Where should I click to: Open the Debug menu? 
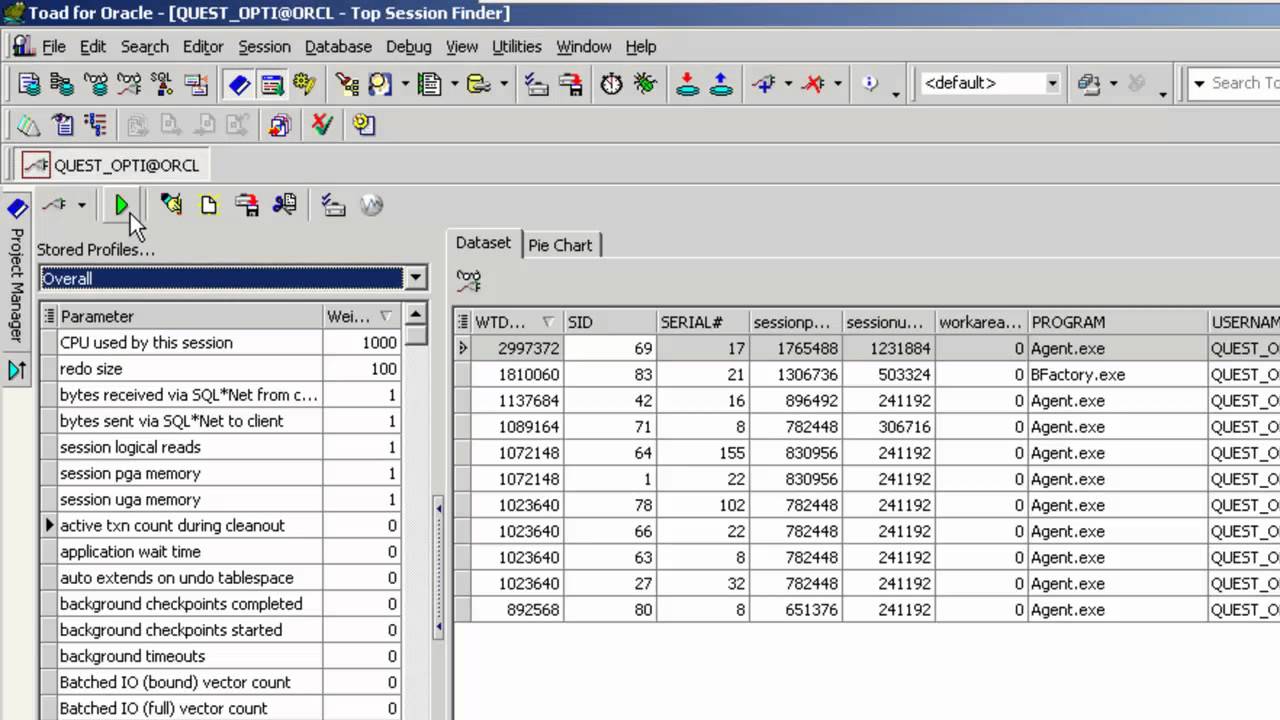(408, 46)
